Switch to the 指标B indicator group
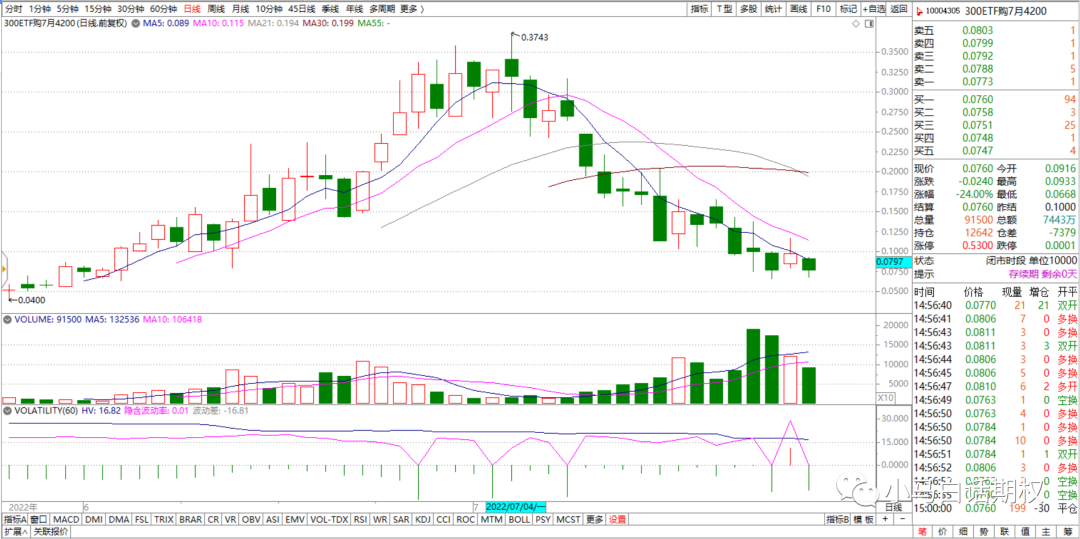Viewport: 1080px width, 539px height. [x=837, y=519]
